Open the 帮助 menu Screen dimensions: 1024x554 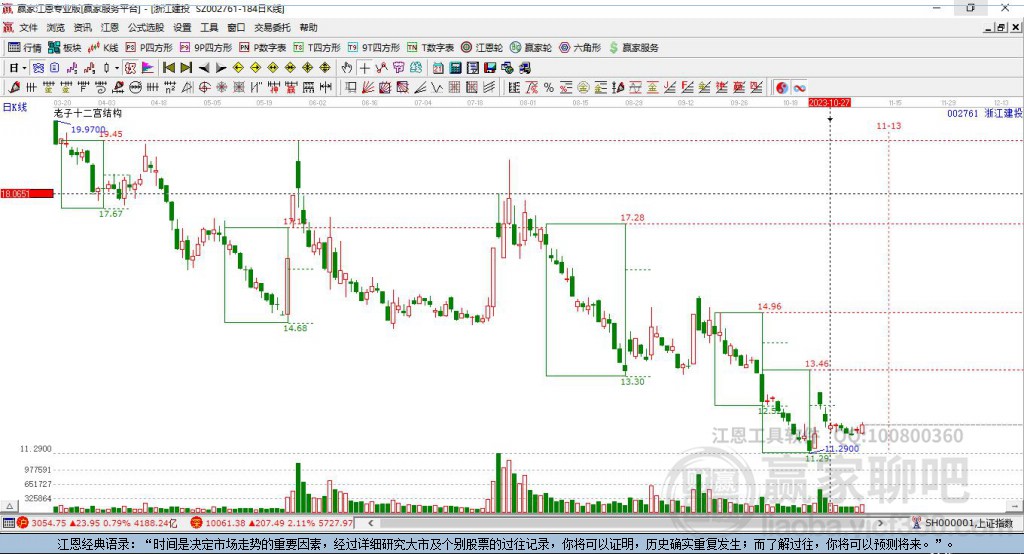click(x=308, y=27)
